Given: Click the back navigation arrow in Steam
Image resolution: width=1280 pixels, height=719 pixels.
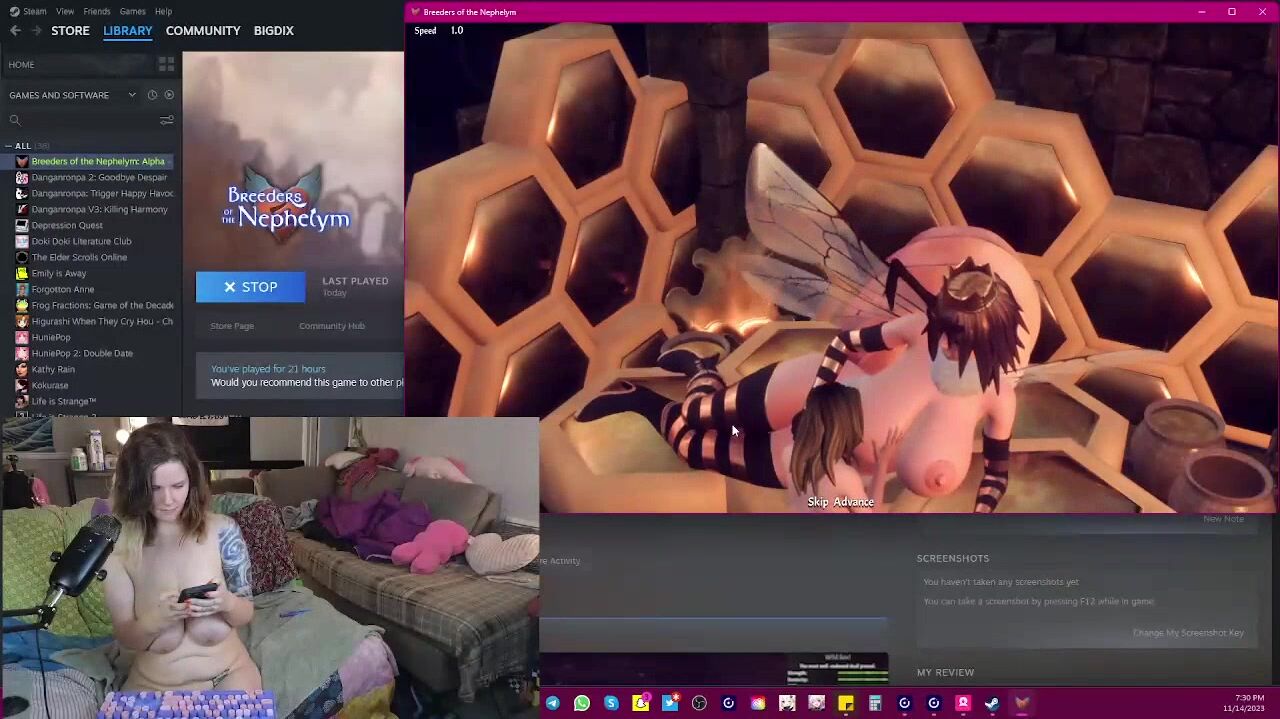Looking at the screenshot, I should point(15,31).
